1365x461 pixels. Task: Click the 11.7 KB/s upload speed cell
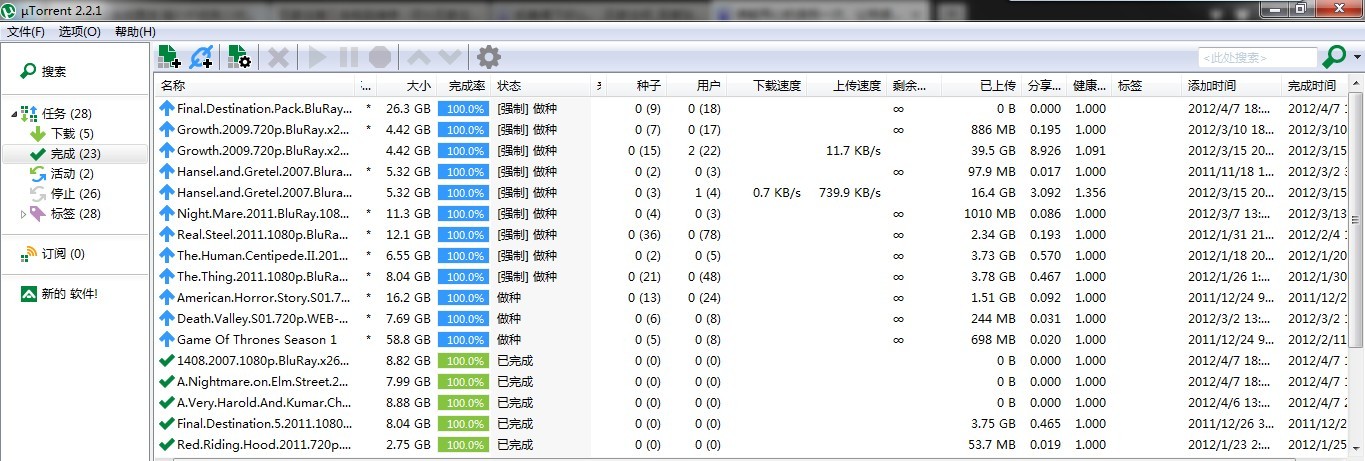pos(853,150)
